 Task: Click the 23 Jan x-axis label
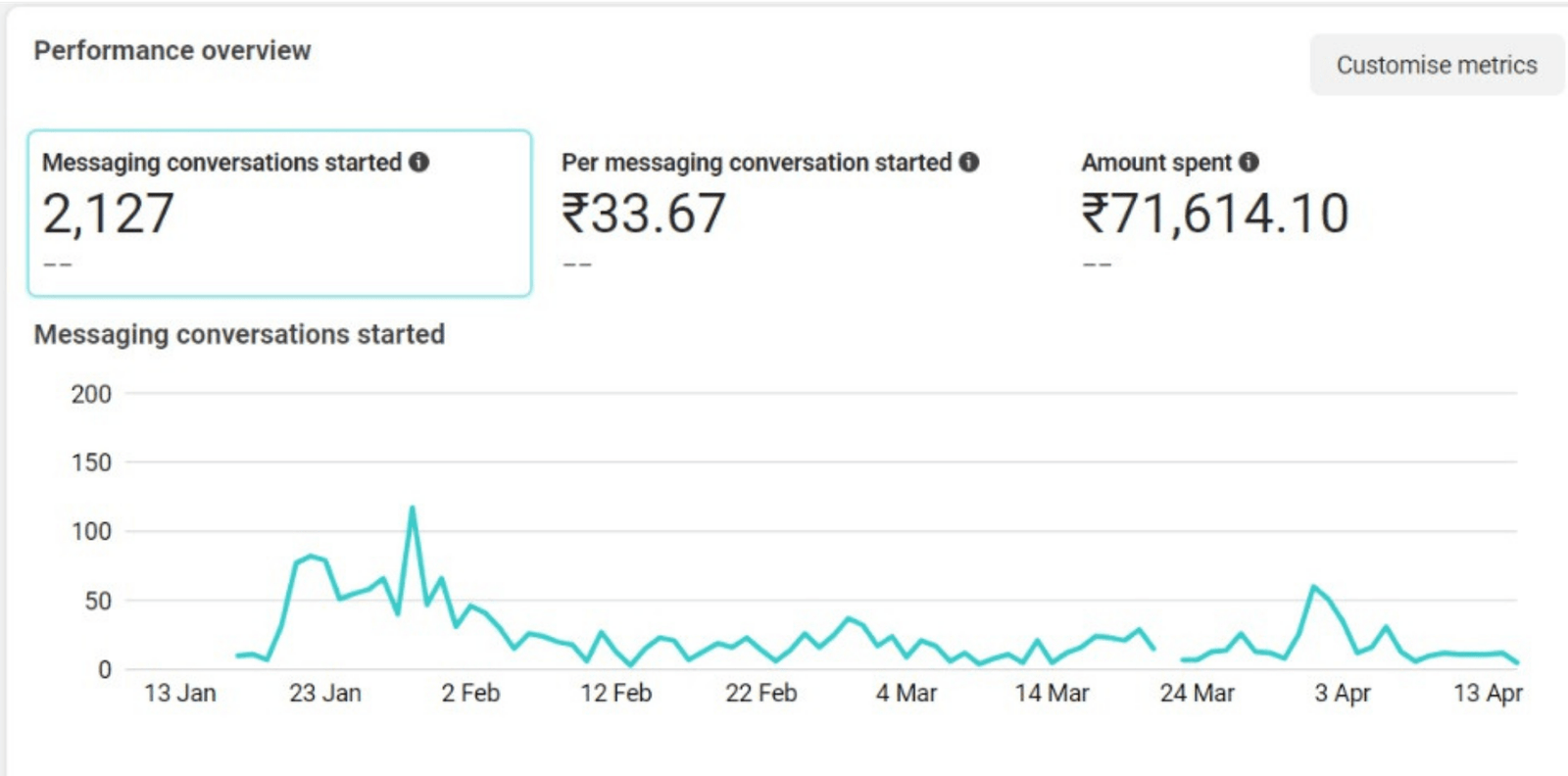tap(325, 693)
